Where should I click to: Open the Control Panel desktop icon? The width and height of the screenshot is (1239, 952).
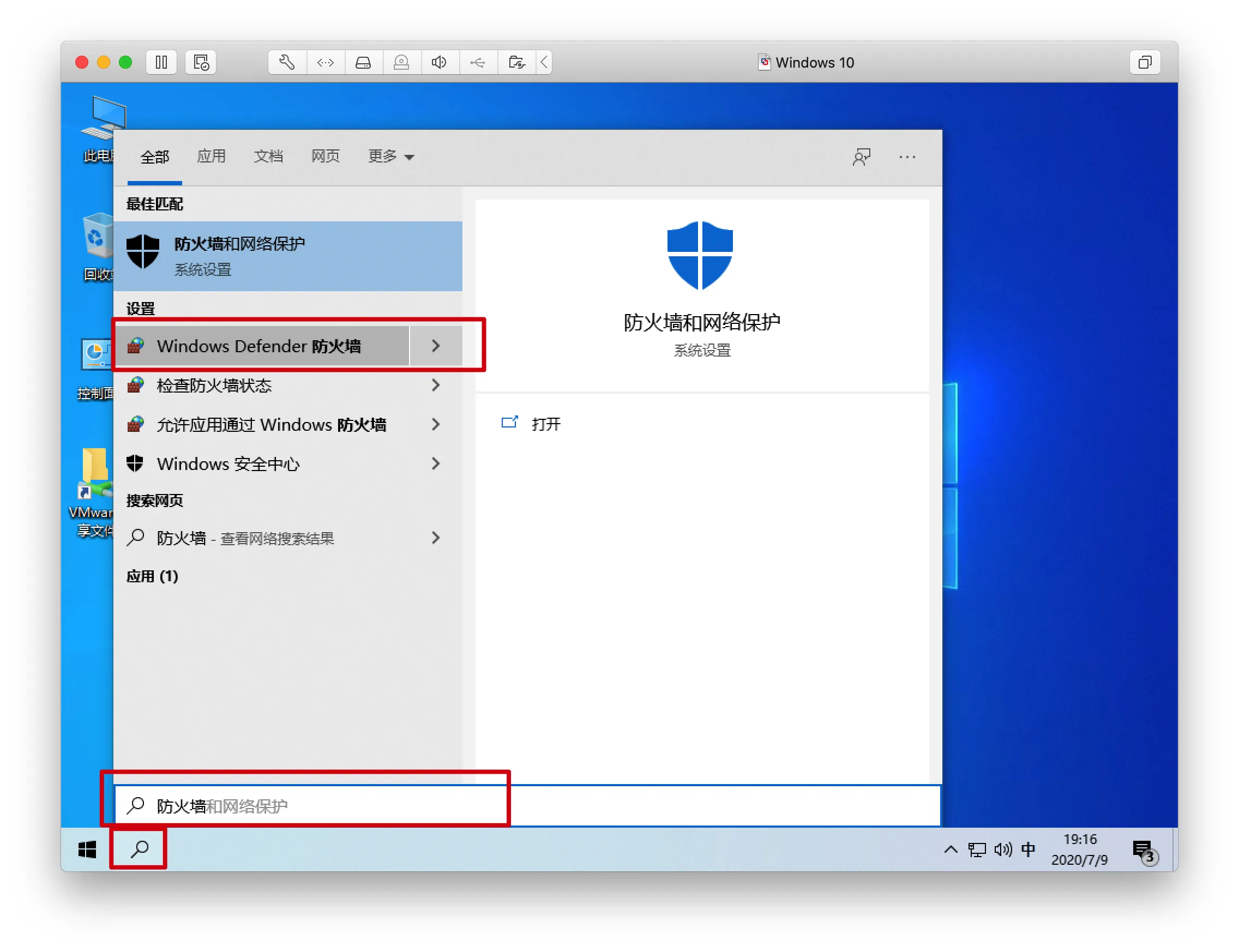[97, 369]
